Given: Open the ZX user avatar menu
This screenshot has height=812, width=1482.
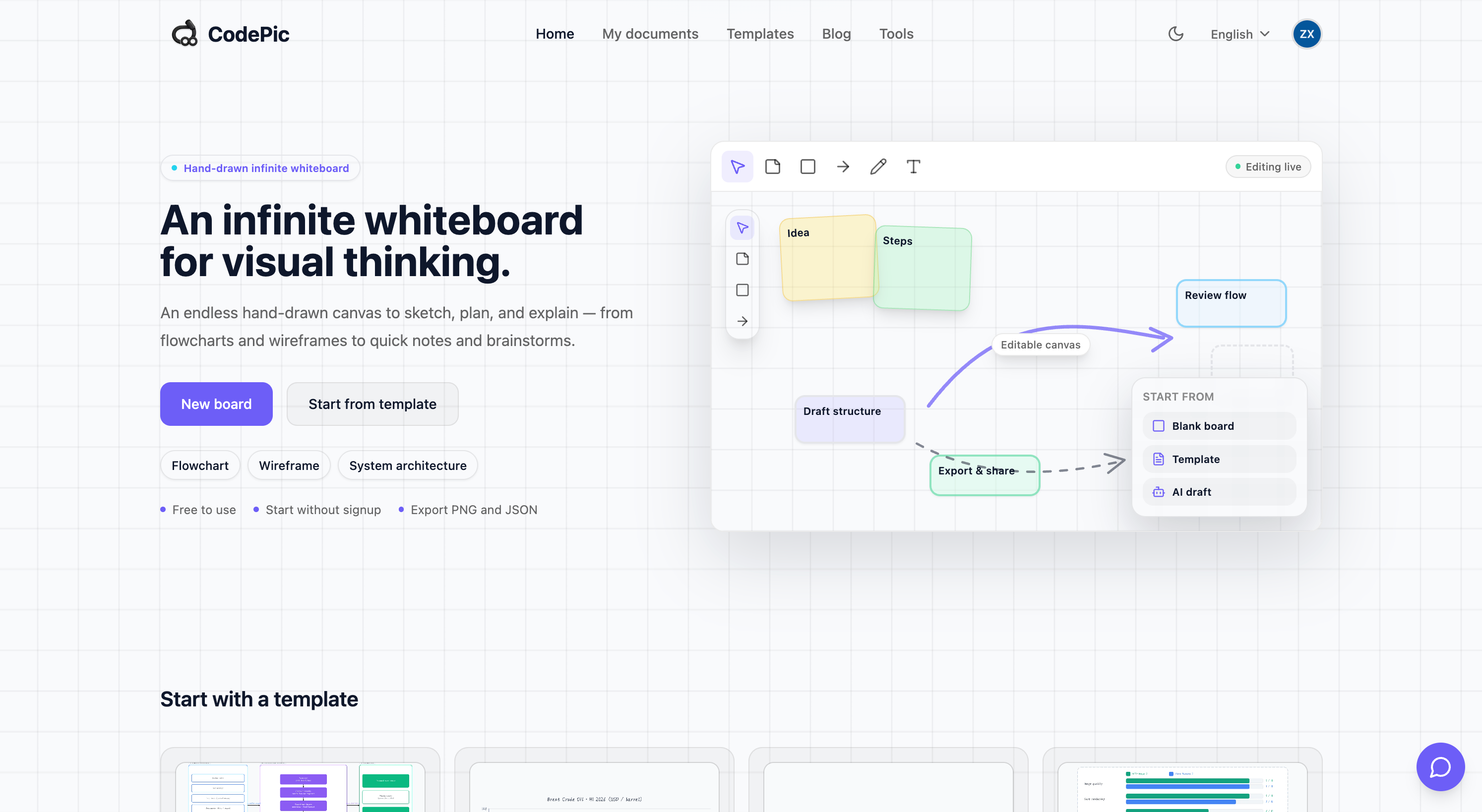Looking at the screenshot, I should click(x=1306, y=34).
